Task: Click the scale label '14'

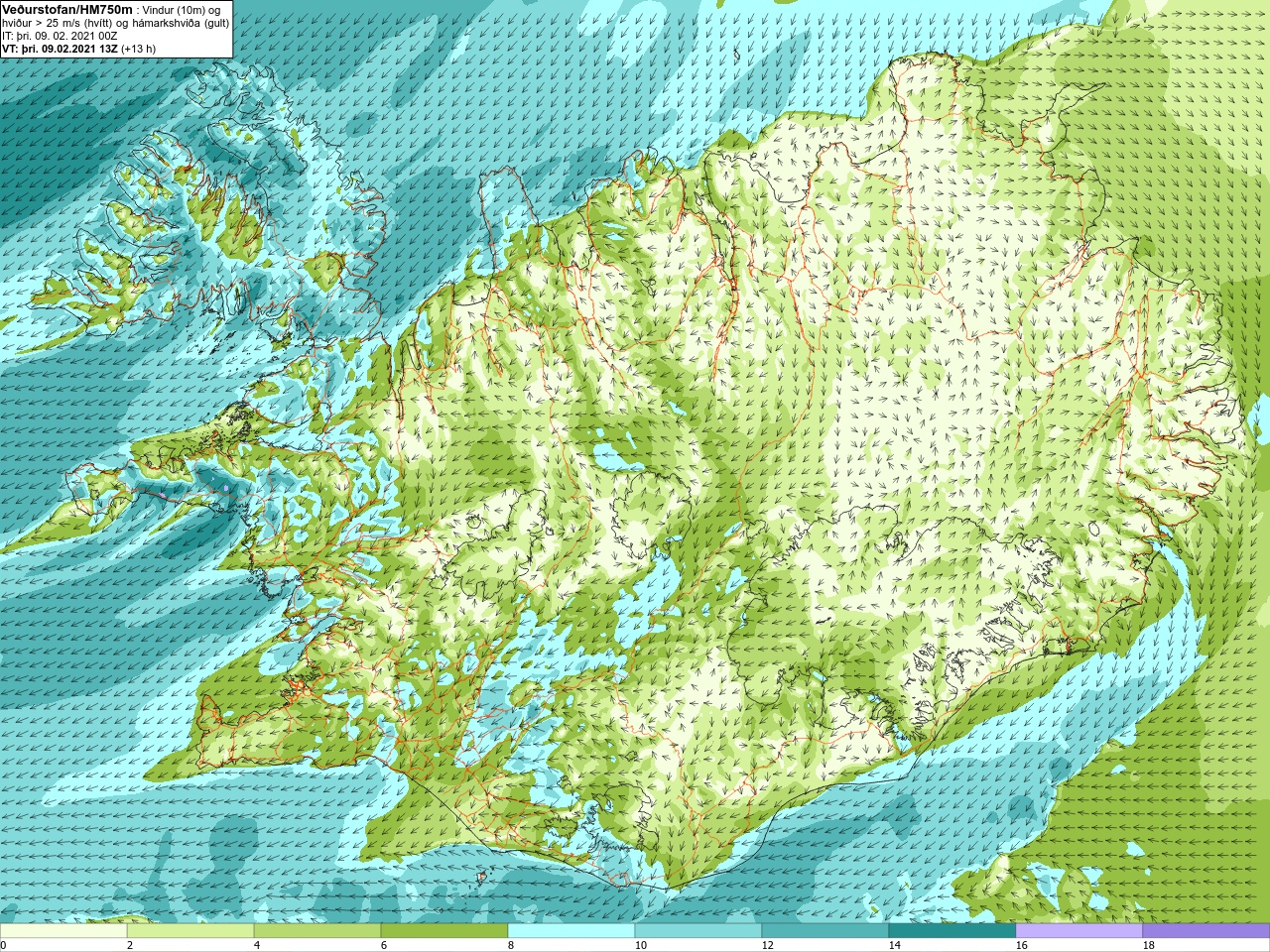Action: 895,946
